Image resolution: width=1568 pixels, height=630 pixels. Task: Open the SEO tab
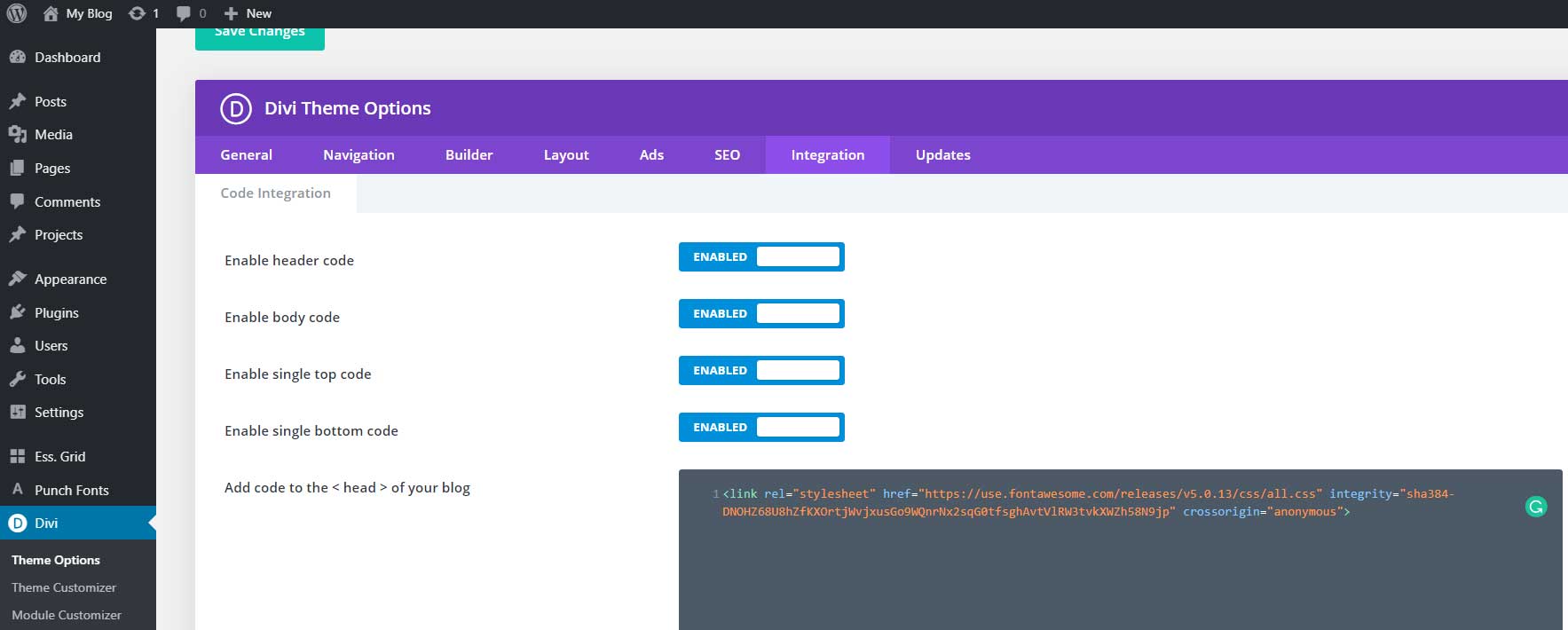click(727, 154)
